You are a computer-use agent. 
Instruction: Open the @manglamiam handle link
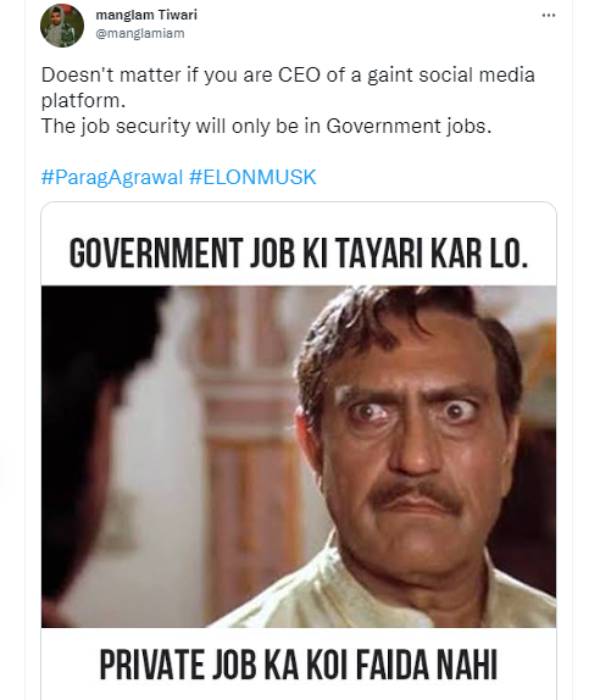[x=140, y=33]
